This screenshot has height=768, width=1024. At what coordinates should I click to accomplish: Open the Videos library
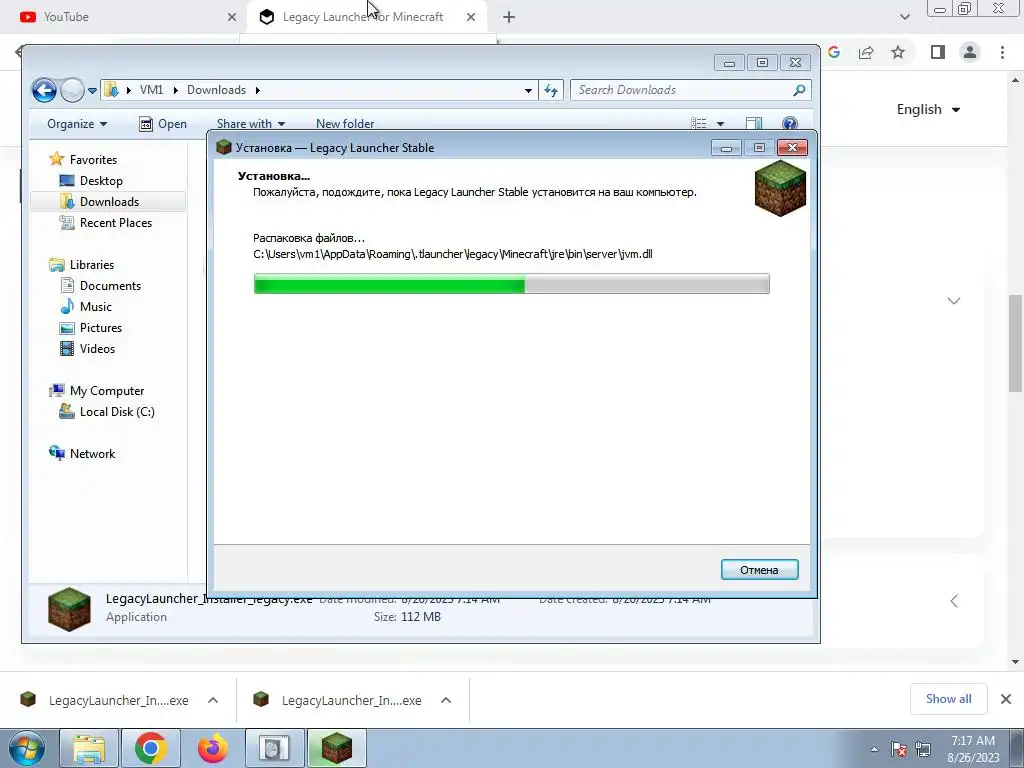click(x=87, y=349)
